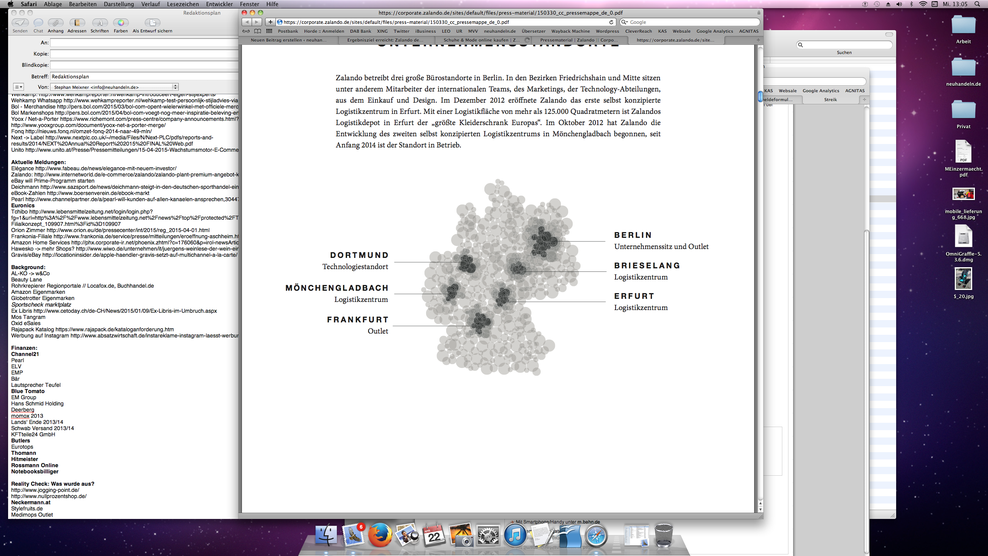The image size is (988, 556).
Task: Open Safari application menu
Action: (x=28, y=4)
